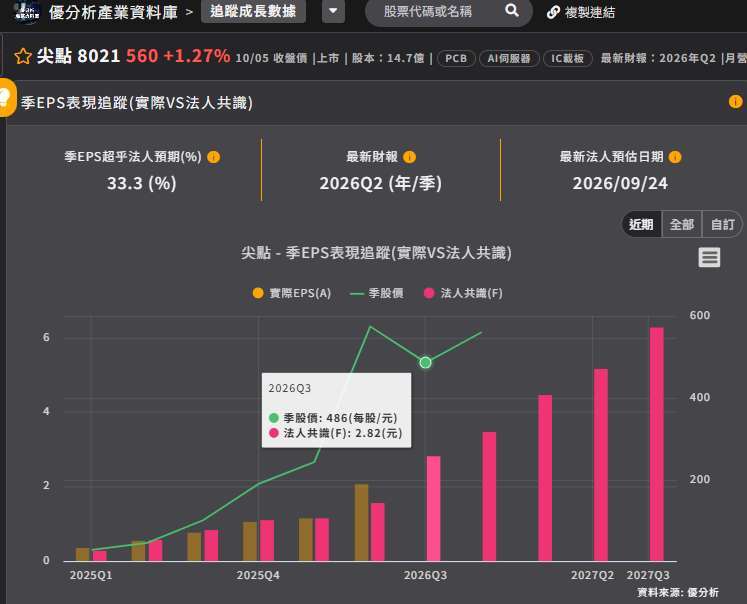Switch to the 全部 range tab
The height and width of the screenshot is (604, 747).
click(682, 224)
